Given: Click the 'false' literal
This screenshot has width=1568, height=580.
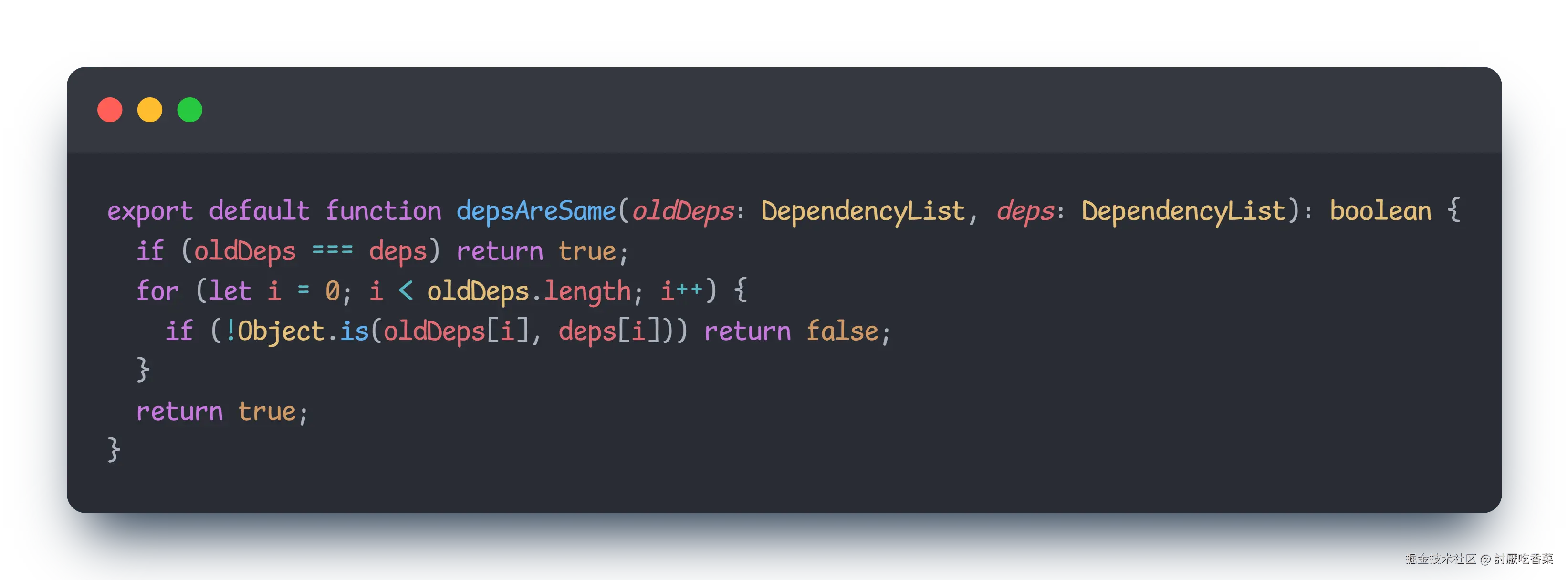Looking at the screenshot, I should click(x=842, y=331).
